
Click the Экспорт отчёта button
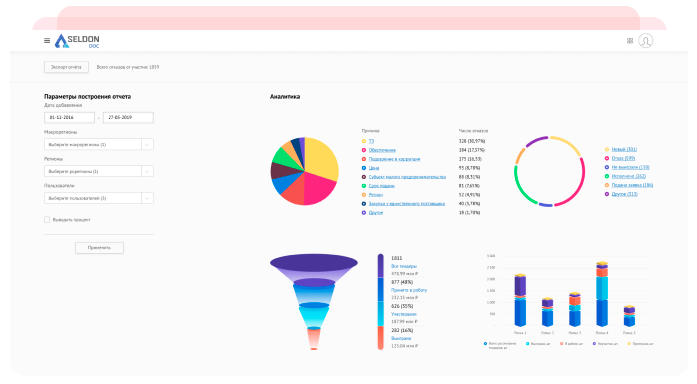[66, 67]
